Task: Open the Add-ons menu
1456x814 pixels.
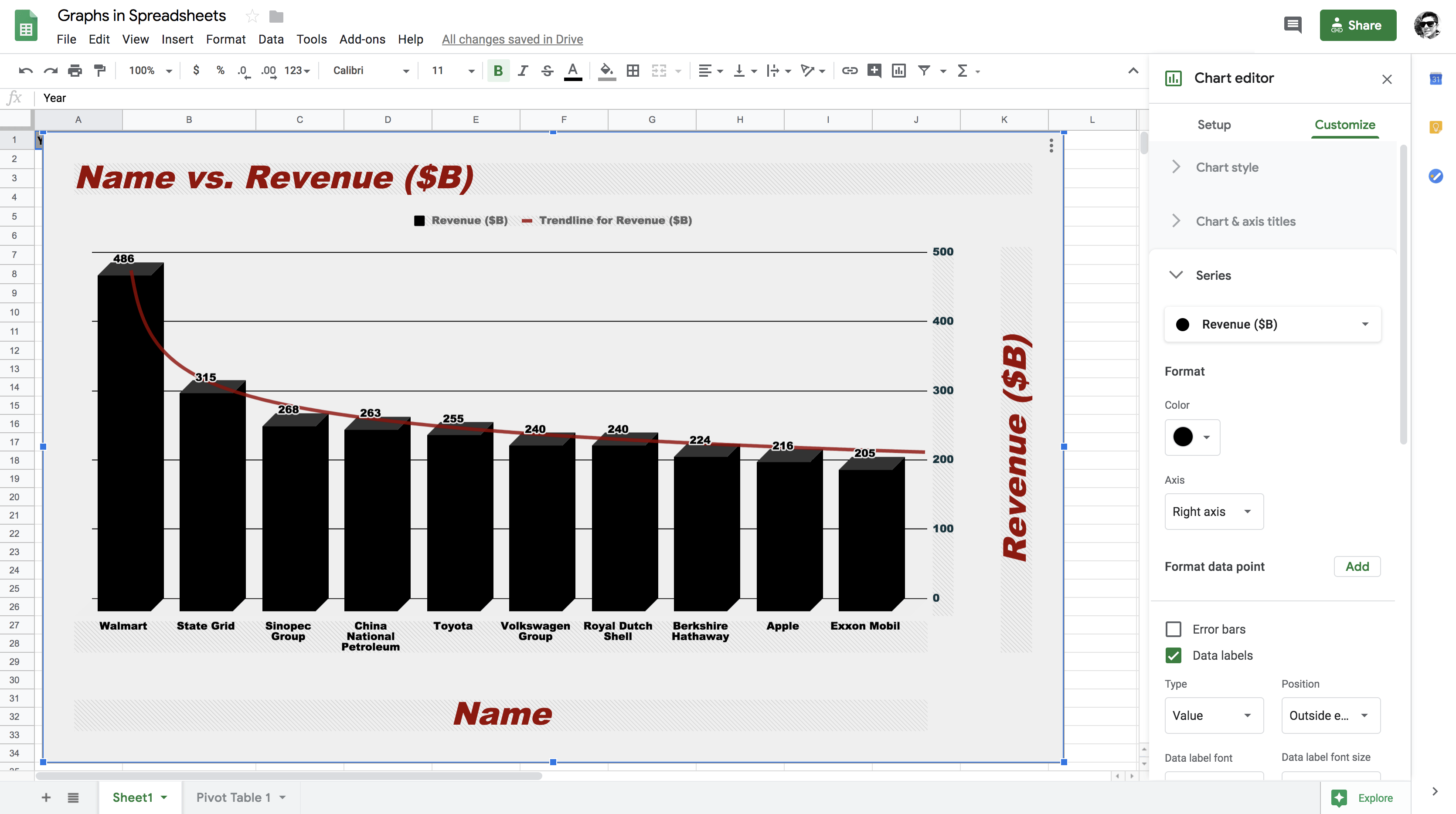Action: (x=362, y=40)
